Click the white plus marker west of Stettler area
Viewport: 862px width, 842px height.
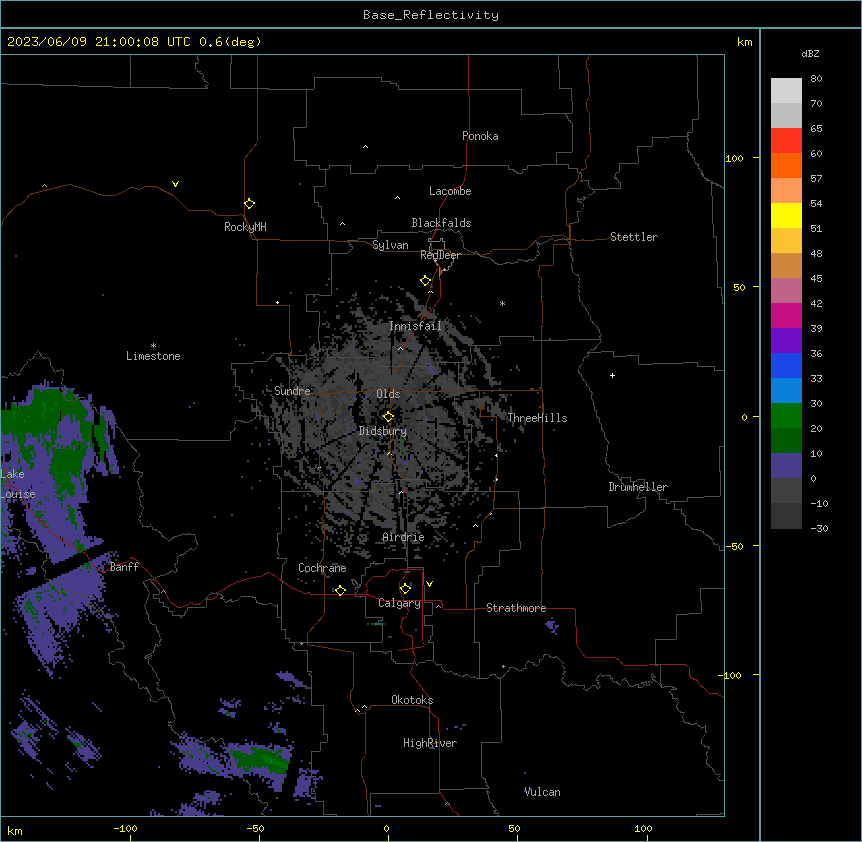[x=612, y=375]
